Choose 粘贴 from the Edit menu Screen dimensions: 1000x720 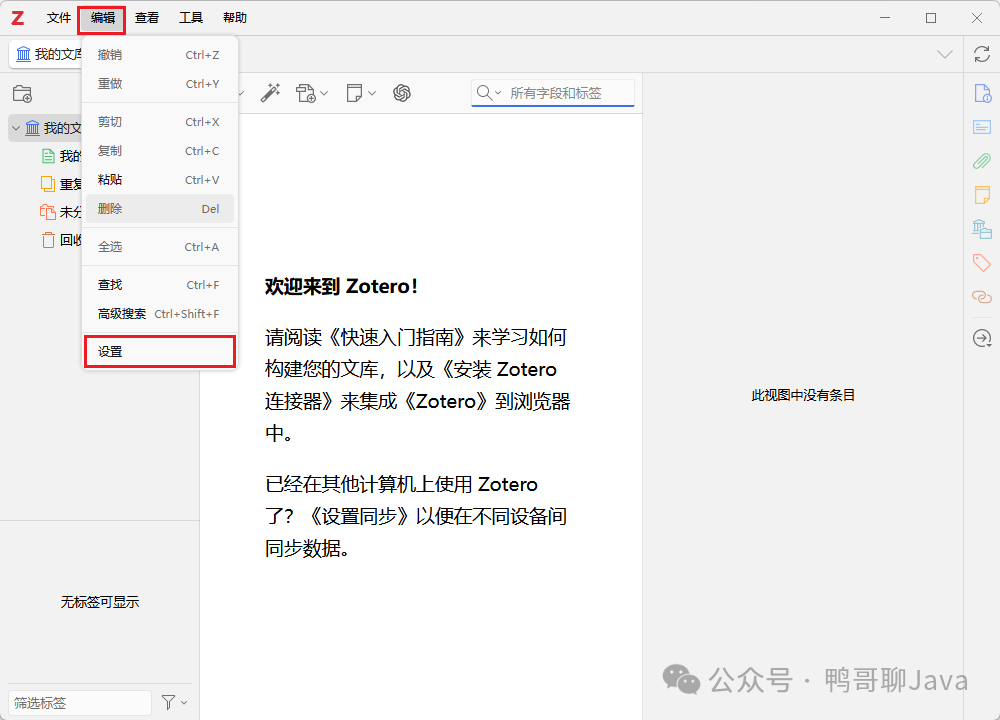click(159, 180)
